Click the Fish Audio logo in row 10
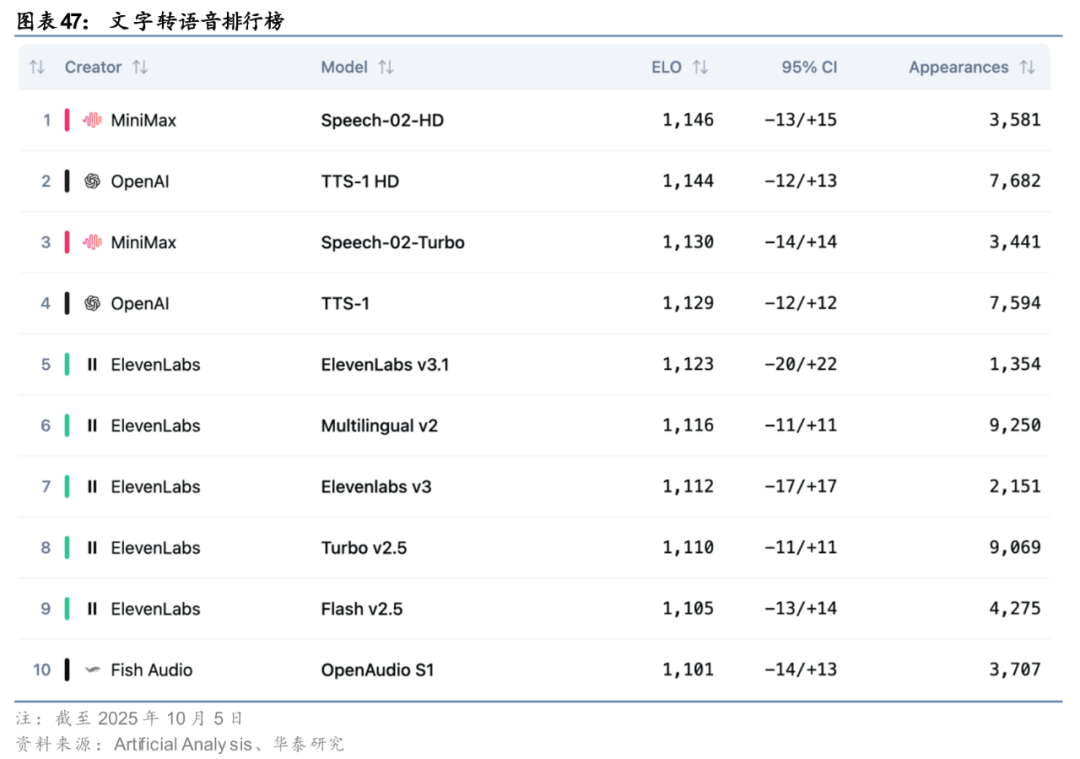This screenshot has width=1080, height=759. 92,669
